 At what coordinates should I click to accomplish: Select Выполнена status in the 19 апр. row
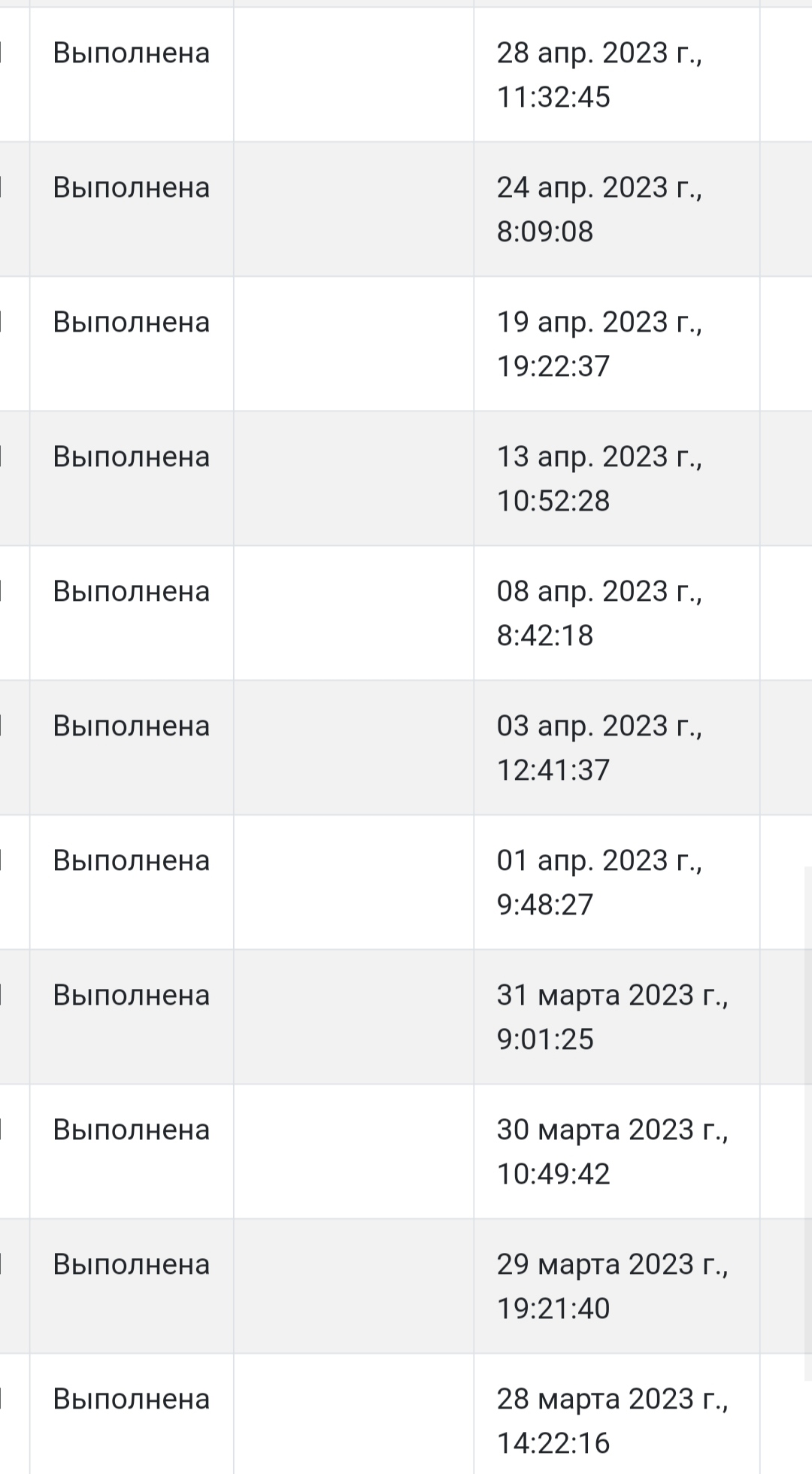pos(131,323)
